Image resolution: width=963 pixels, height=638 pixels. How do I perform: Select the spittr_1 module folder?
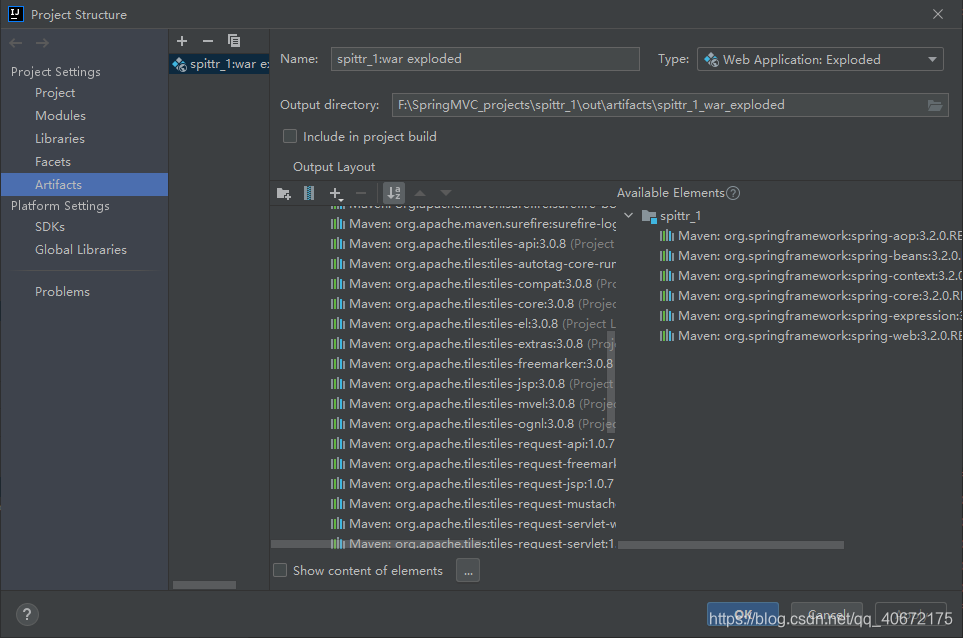point(672,216)
